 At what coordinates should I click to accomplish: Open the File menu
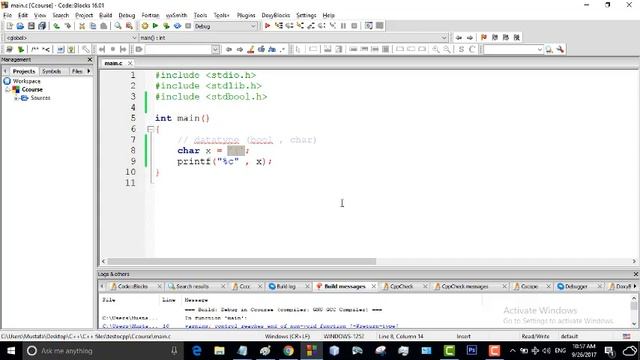click(7, 15)
